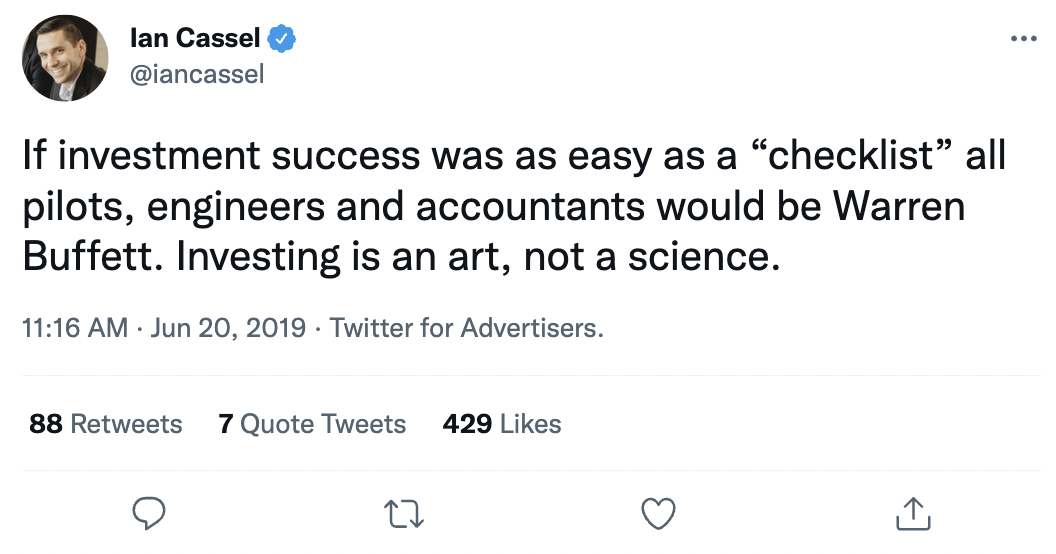Open the @iancassel handle link
Image resolution: width=1056 pixels, height=554 pixels.
tap(197, 74)
